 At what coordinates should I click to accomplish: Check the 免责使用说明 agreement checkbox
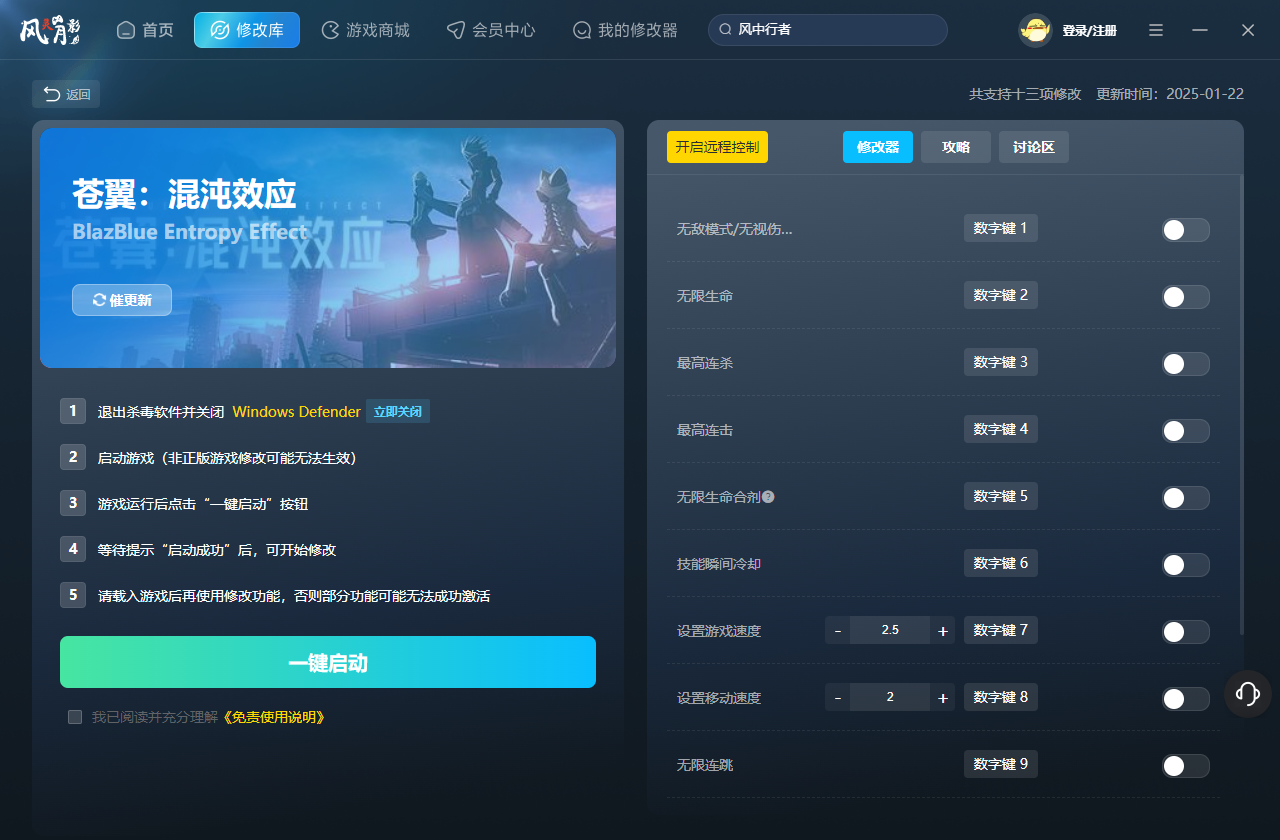click(x=75, y=717)
